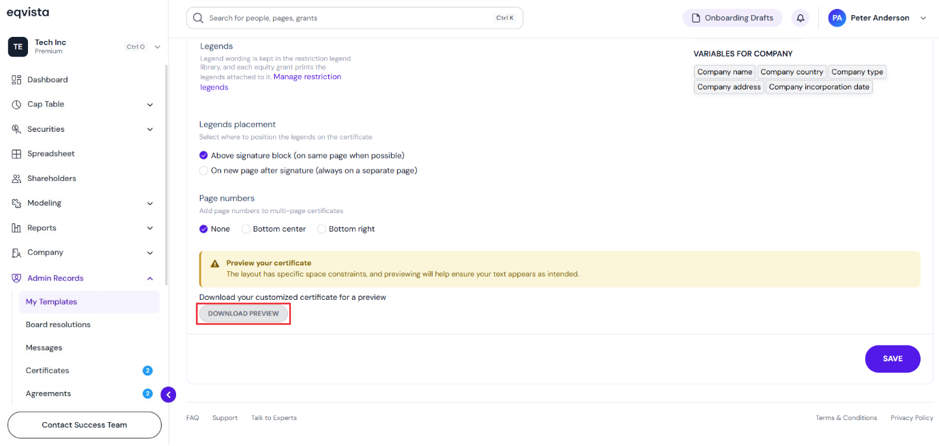Open the notifications bell
939x446 pixels.
[x=800, y=18]
